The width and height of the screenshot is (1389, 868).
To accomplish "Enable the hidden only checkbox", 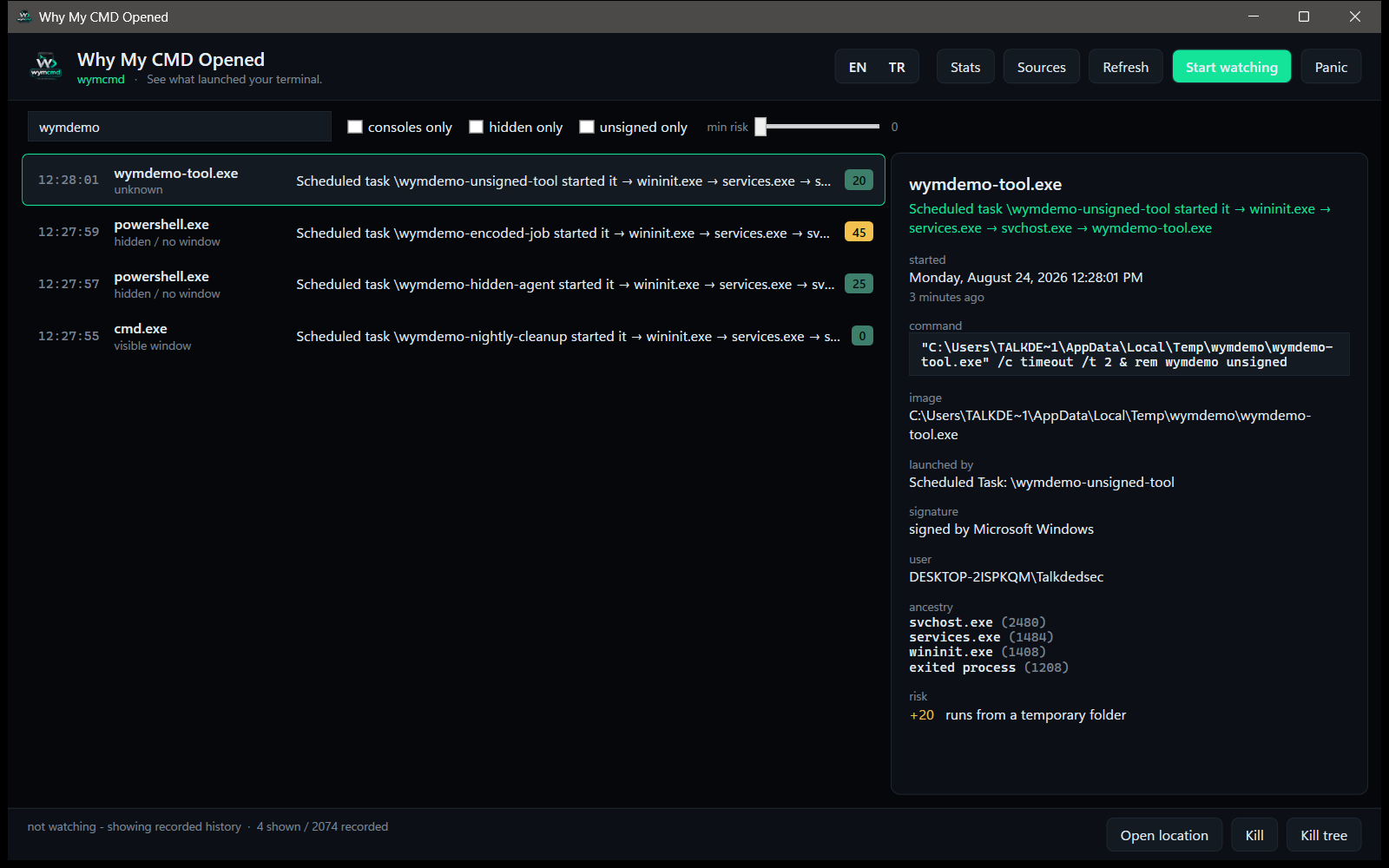I will pyautogui.click(x=476, y=127).
